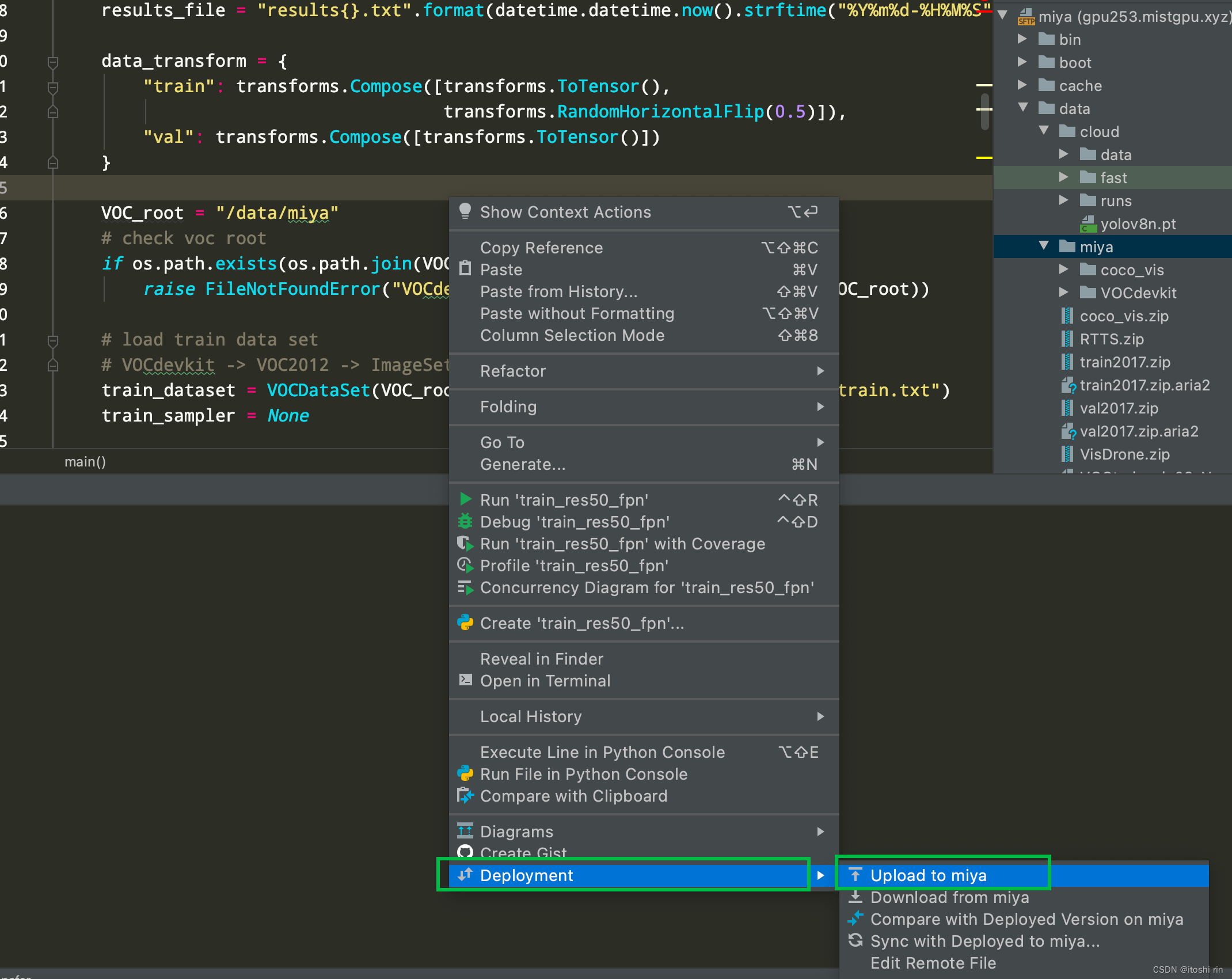Collapse the miya (gpu253.mistgpu.xyz) root node
The width and height of the screenshot is (1232, 979).
(x=1002, y=16)
